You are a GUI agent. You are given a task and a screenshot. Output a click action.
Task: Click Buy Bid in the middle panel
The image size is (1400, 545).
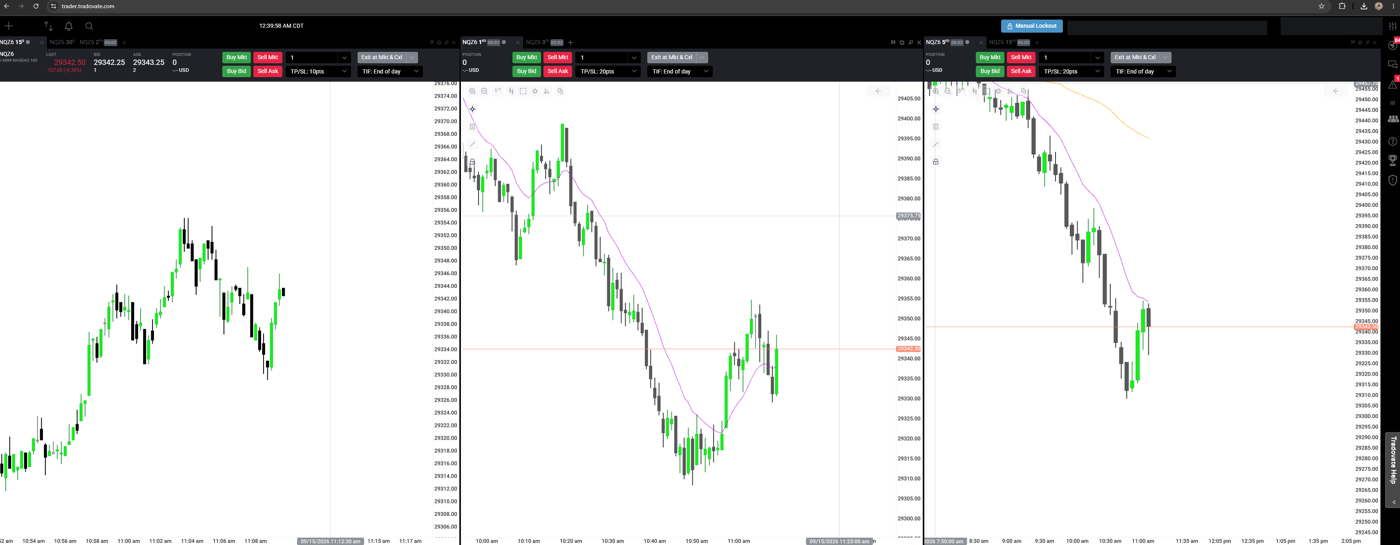tap(526, 71)
